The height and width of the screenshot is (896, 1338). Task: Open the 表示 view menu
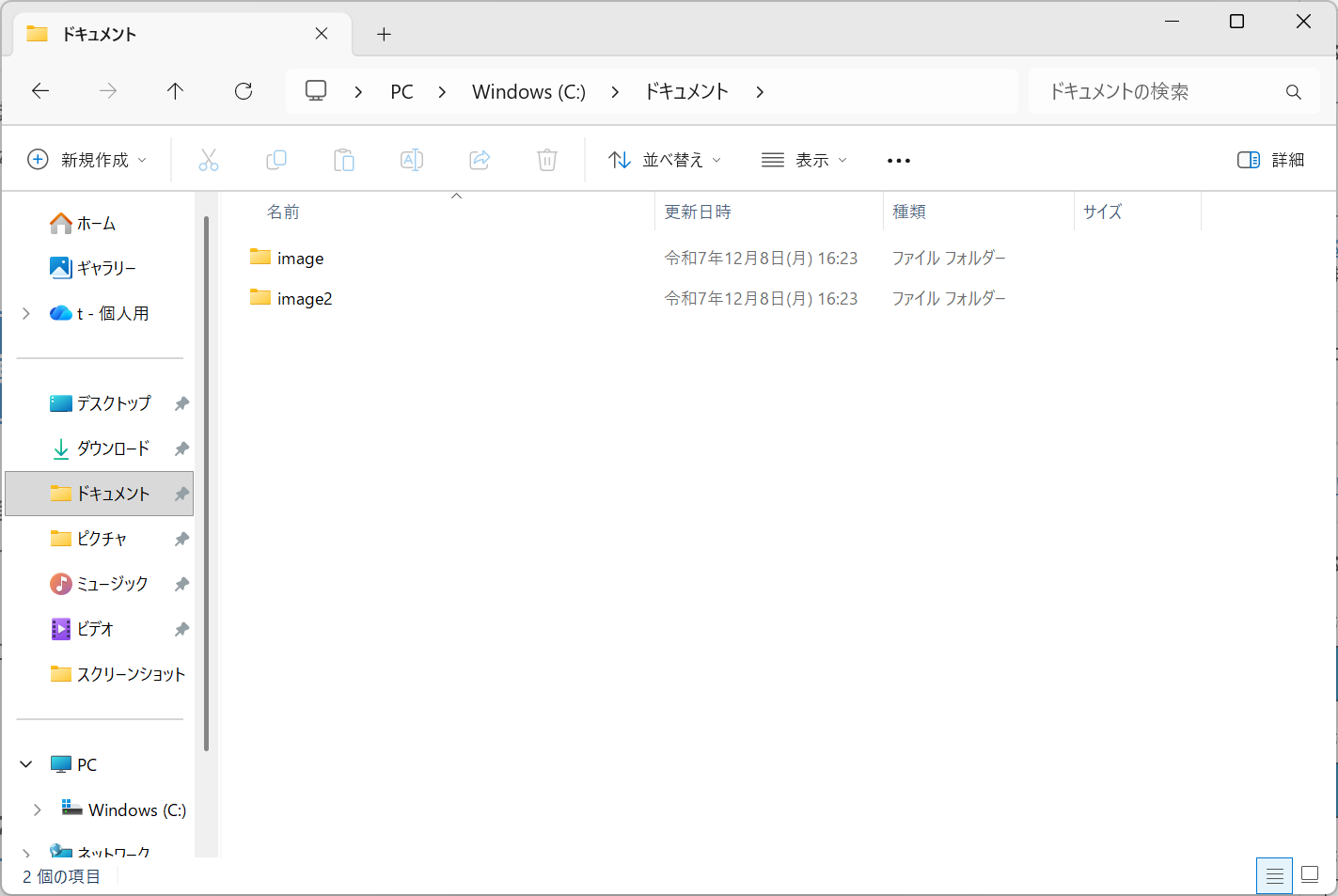(x=804, y=160)
